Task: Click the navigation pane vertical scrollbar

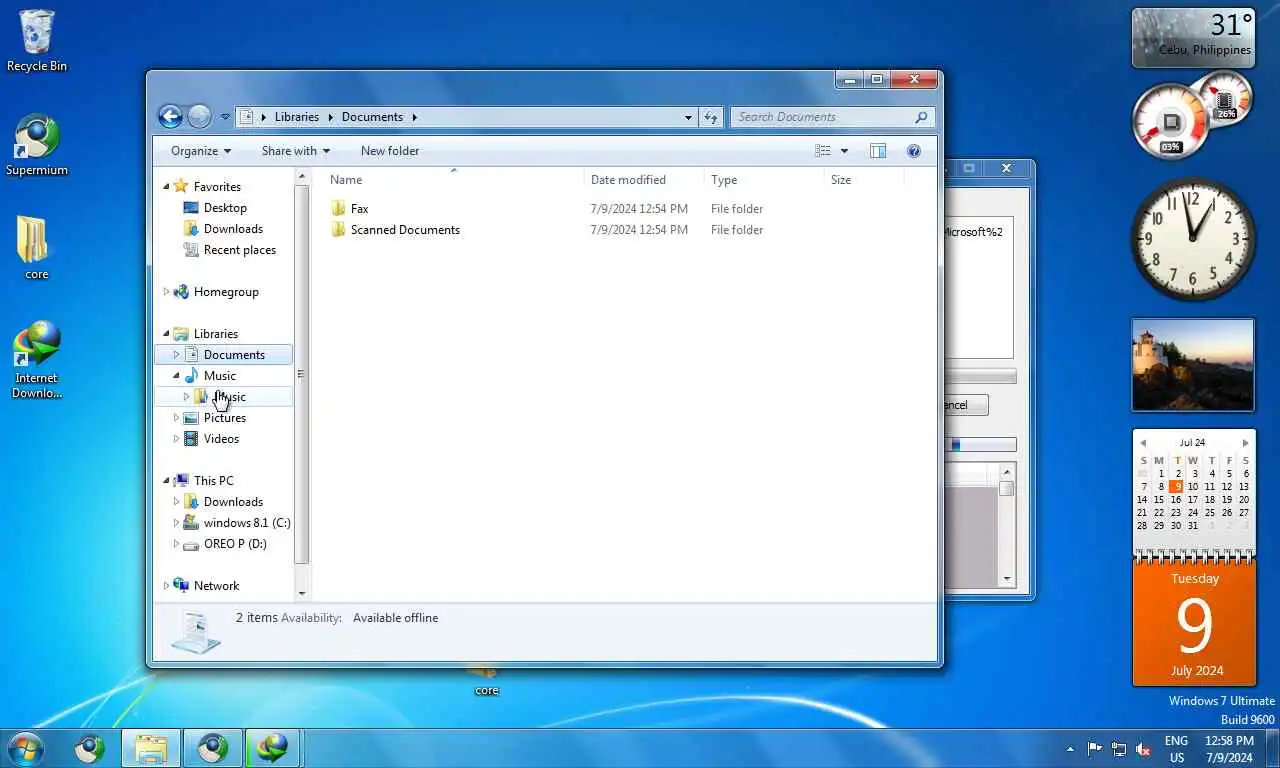Action: [x=302, y=375]
